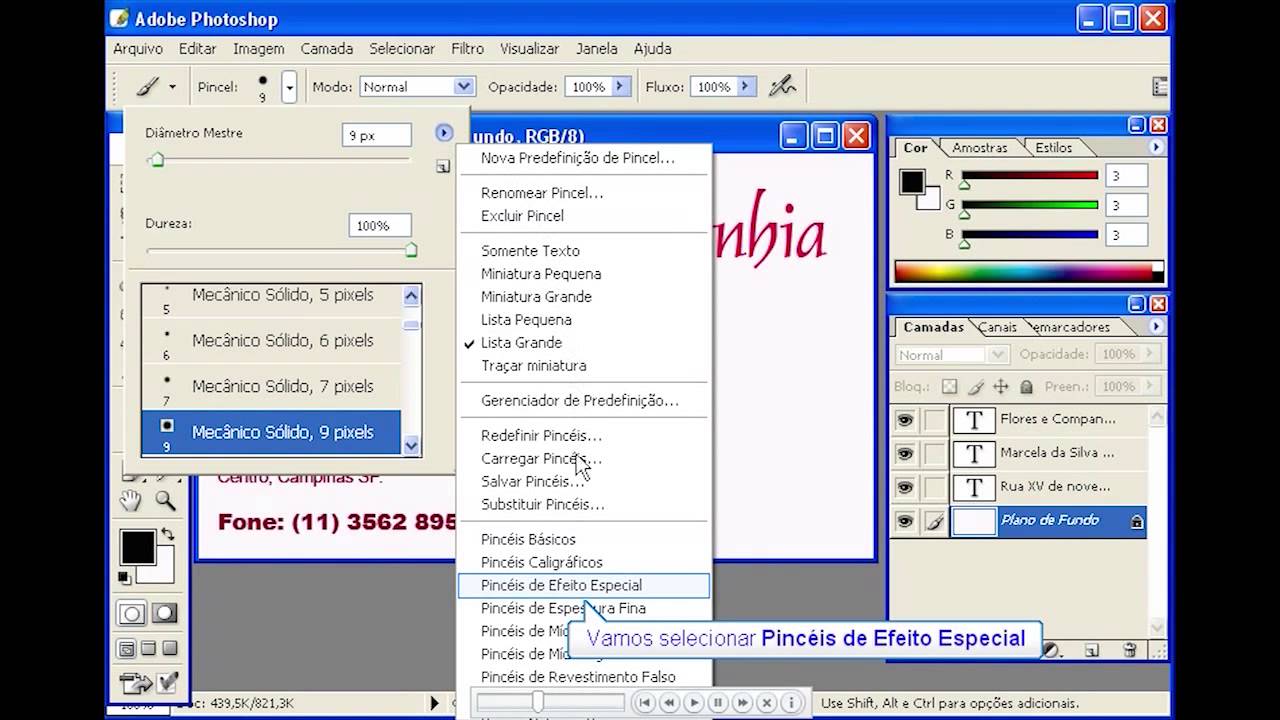Jump to ImageReady icon
Image resolution: width=1280 pixels, height=720 pixels.
pos(148,683)
